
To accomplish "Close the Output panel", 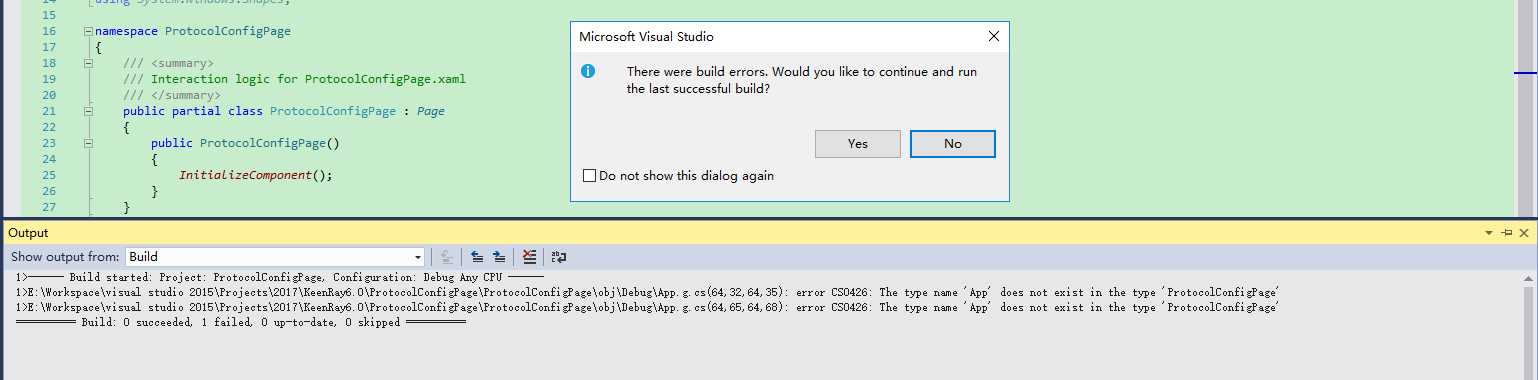I will (x=1523, y=232).
